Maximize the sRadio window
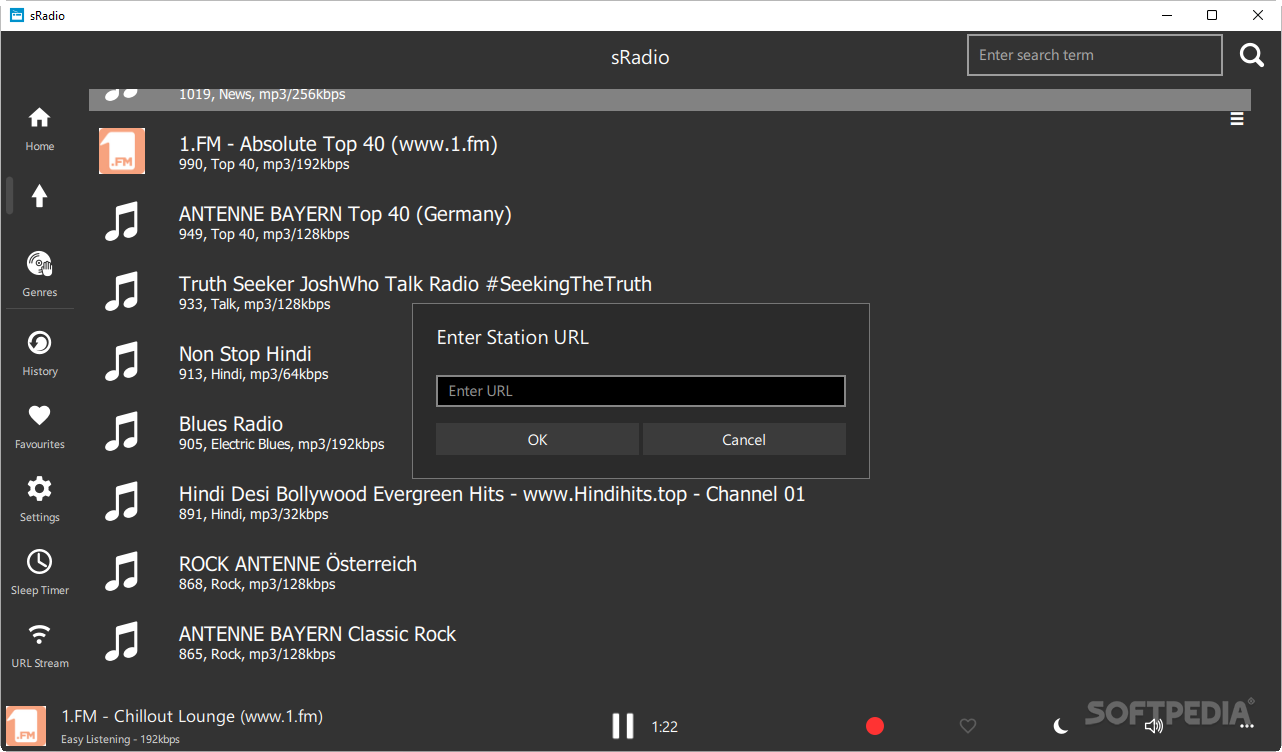Image resolution: width=1282 pixels, height=752 pixels. 1212,15
